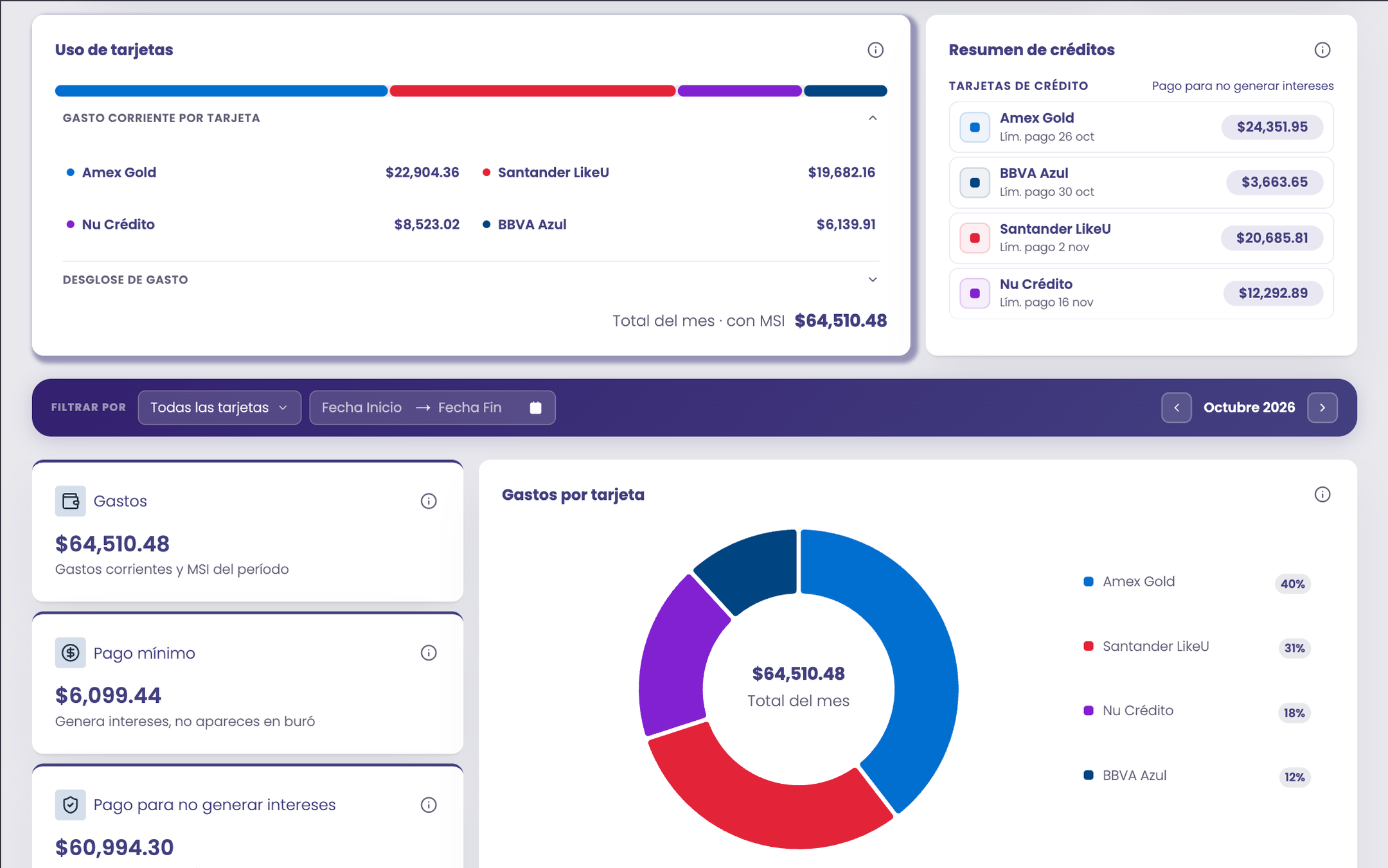This screenshot has height=868, width=1388.
Task: Open info icon in Uso de tarjetas
Action: pos(875,50)
